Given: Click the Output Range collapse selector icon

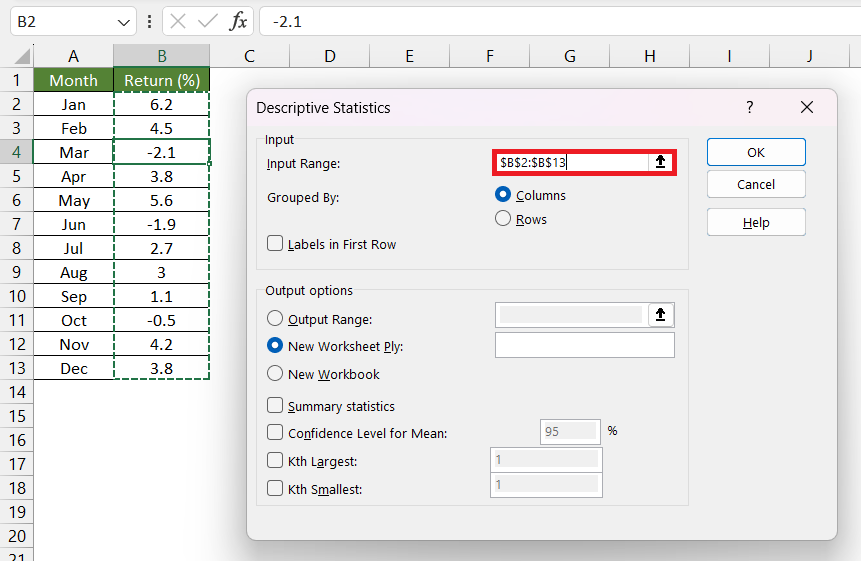Looking at the screenshot, I should [x=661, y=315].
